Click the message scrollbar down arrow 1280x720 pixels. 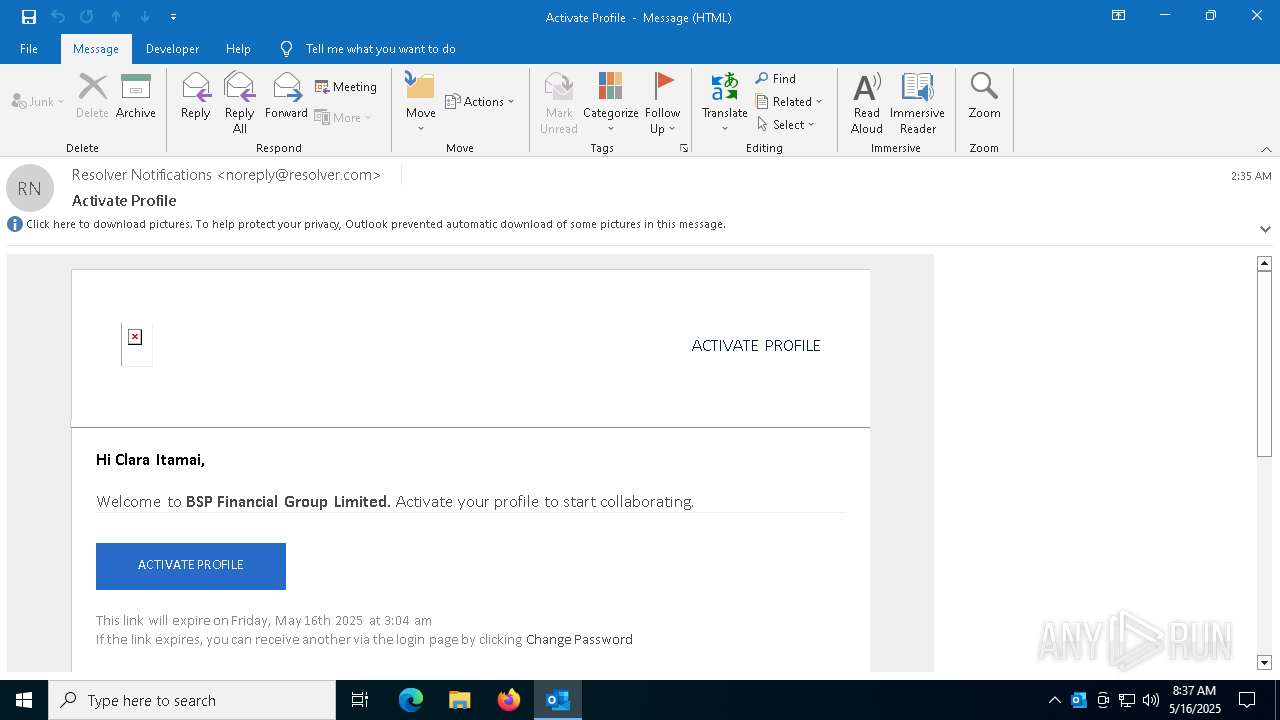point(1264,662)
